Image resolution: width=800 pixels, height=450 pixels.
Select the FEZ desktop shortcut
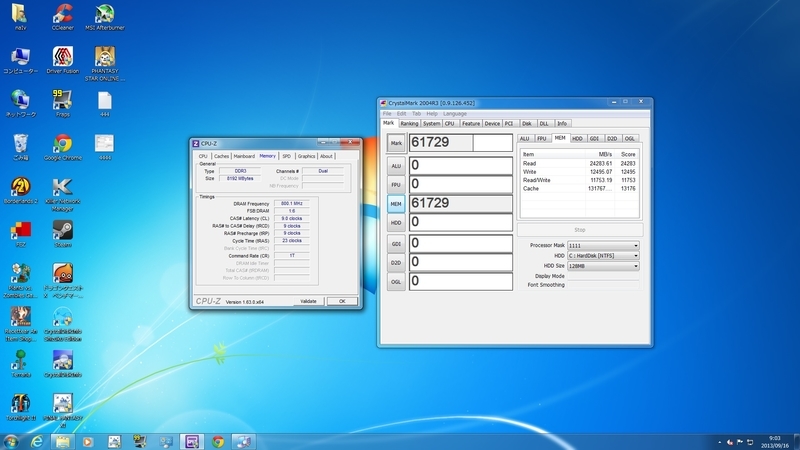click(21, 234)
